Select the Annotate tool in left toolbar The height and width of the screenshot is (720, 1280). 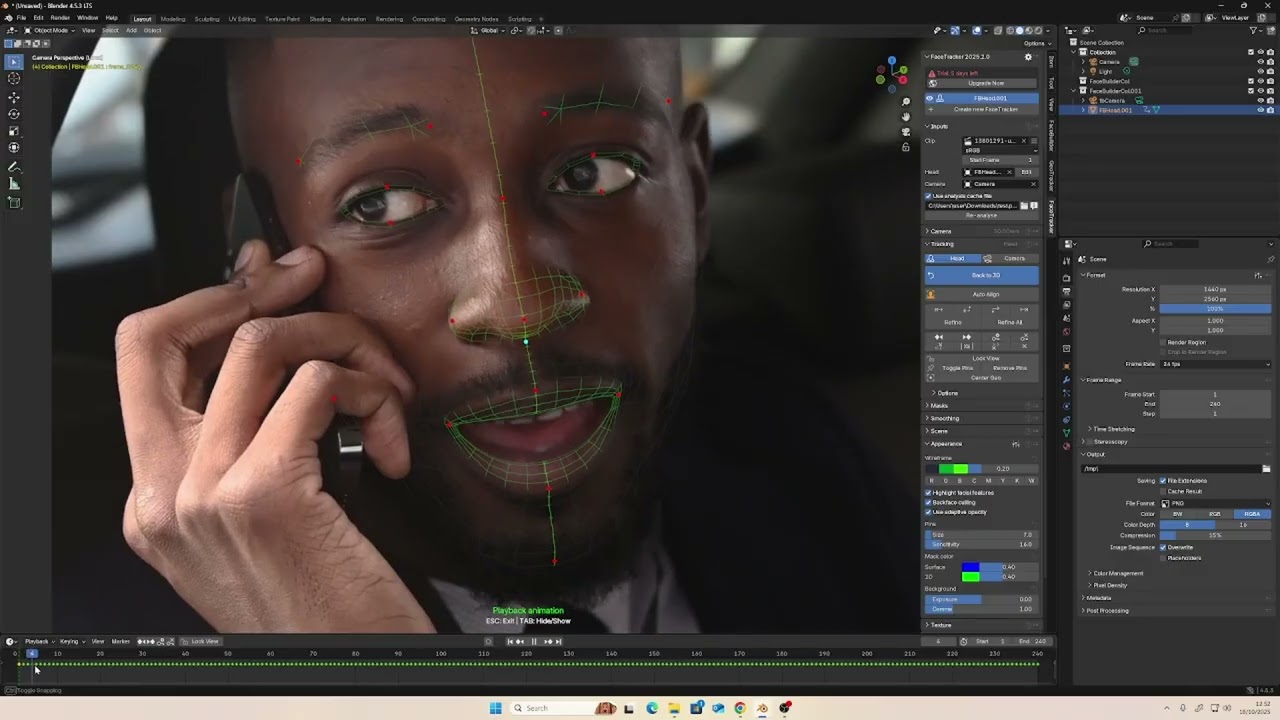click(x=14, y=167)
